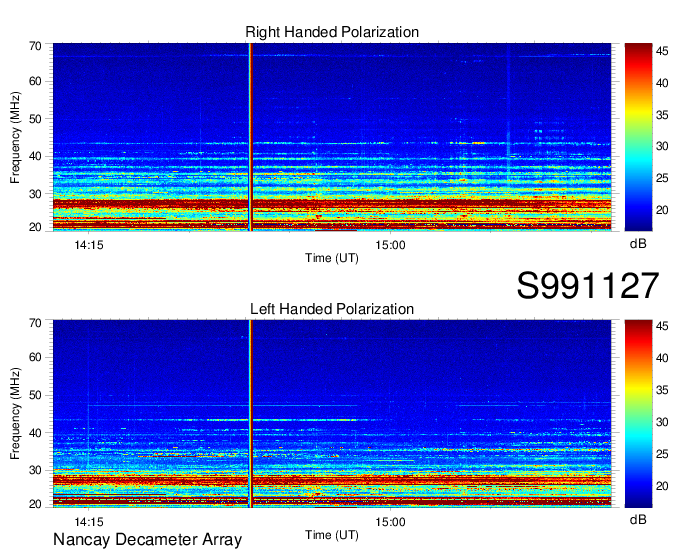Viewport: 680px width, 552px height.
Task: Click the 35 value on the top colorbar
Action: tap(662, 114)
